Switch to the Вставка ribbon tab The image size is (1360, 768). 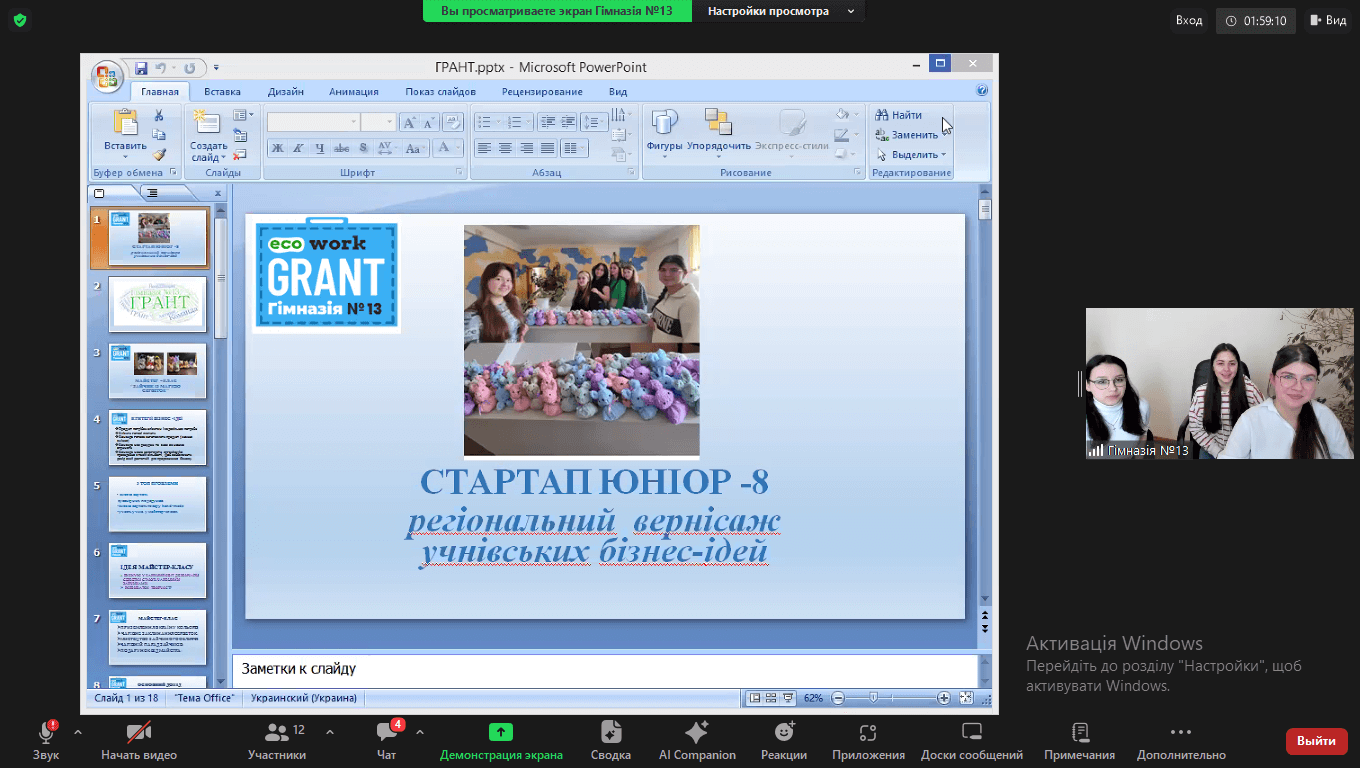click(x=222, y=91)
